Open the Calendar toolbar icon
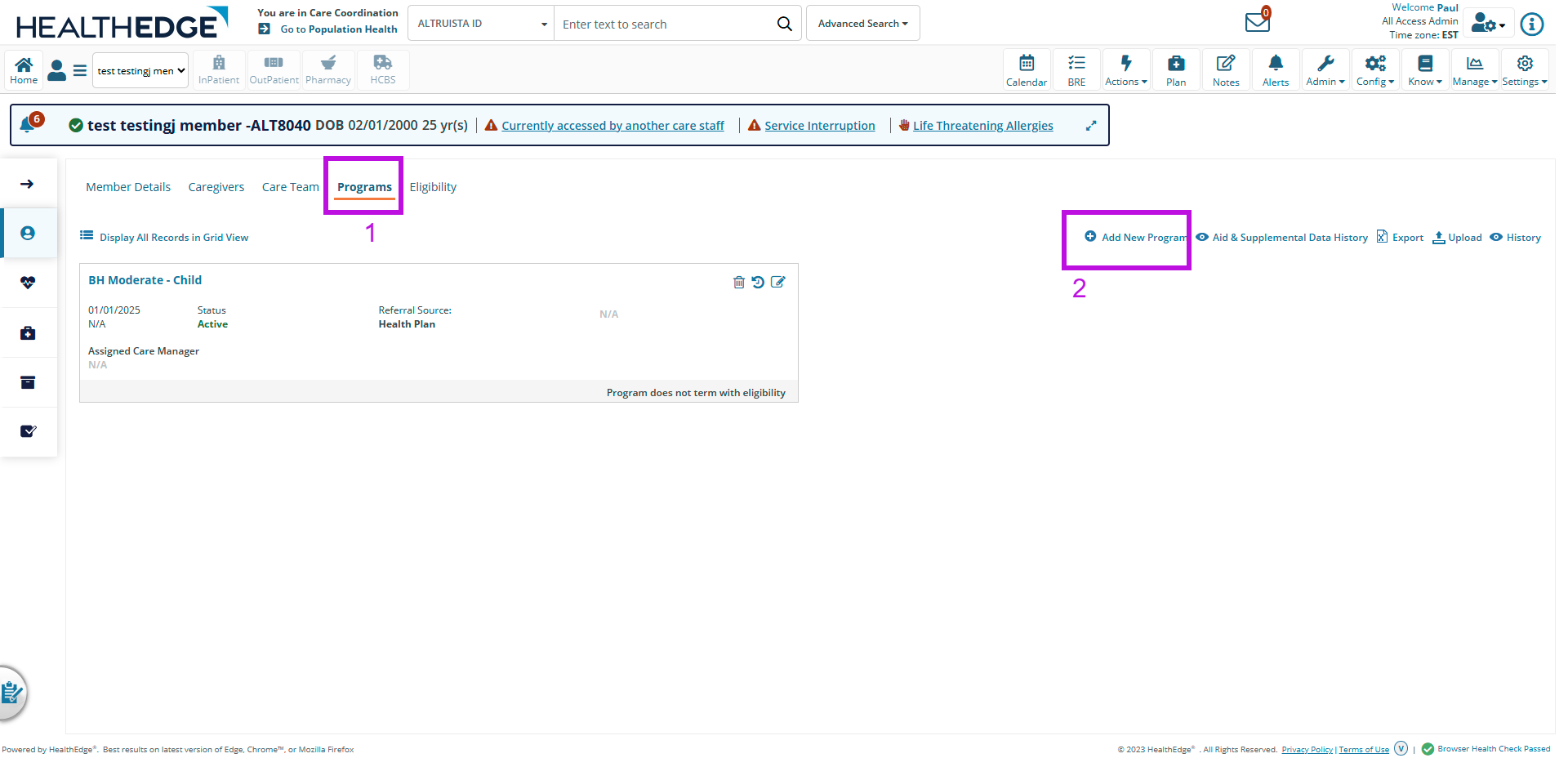This screenshot has height=758, width=1568. 1027,70
